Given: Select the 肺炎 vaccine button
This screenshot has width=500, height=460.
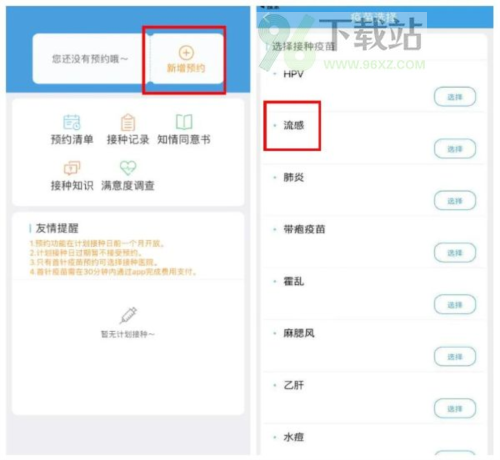Looking at the screenshot, I should 455,201.
